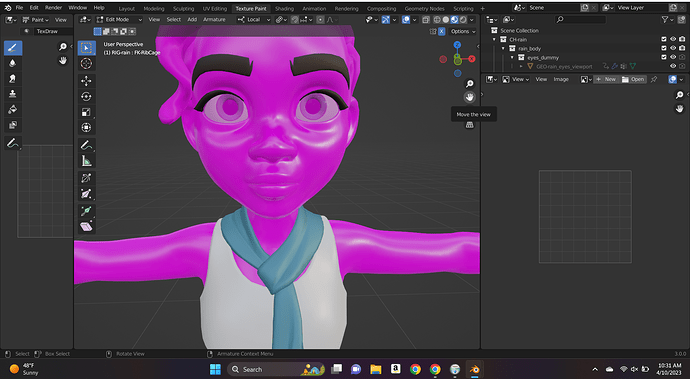Viewport: 690px width, 379px height.
Task: Click the Windows taskbar Search box
Action: 276,369
